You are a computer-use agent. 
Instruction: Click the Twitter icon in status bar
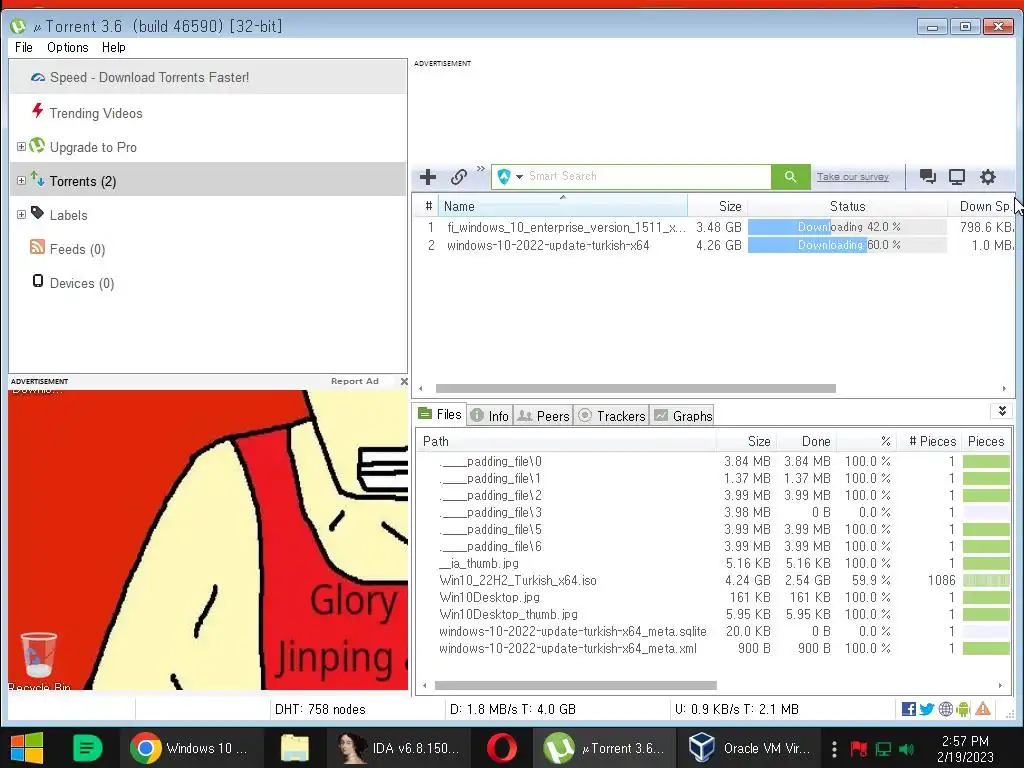[x=927, y=709]
